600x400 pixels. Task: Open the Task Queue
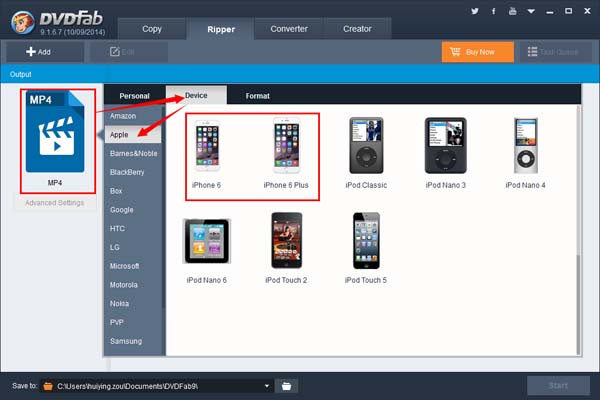(x=555, y=52)
